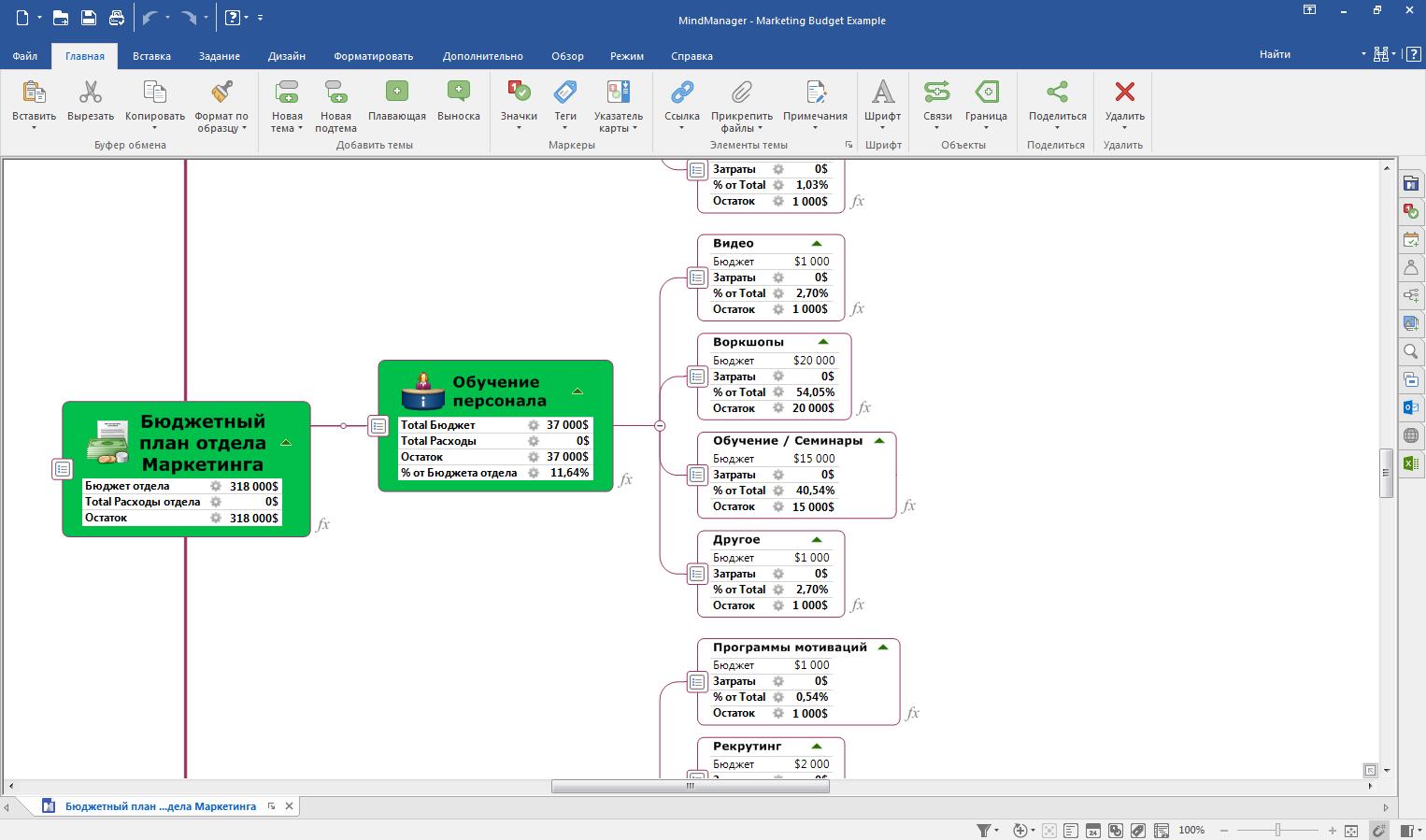Click the Ссылка link icon
Screen dimensions: 1426x840
[x=682, y=92]
